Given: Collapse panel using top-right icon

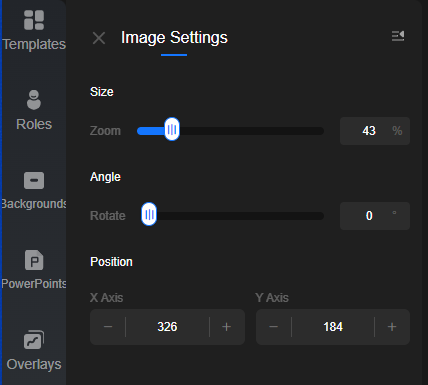Looking at the screenshot, I should point(398,36).
